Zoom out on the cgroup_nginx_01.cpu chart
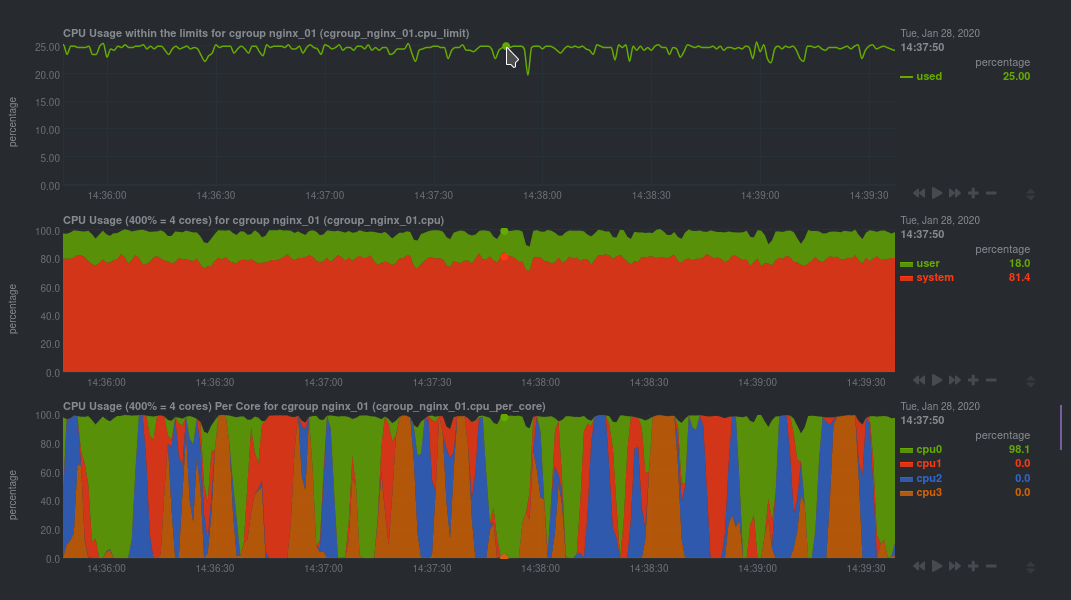Viewport: 1071px width, 600px height. pos(991,379)
